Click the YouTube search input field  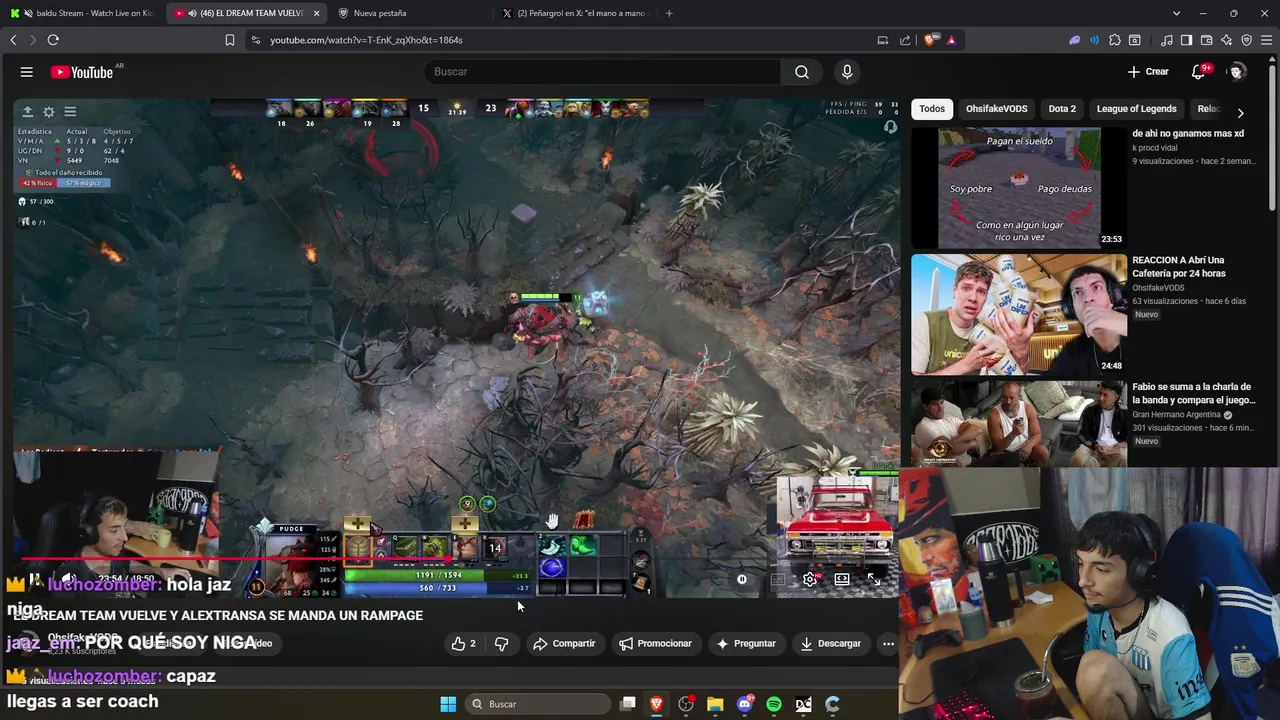coord(602,72)
